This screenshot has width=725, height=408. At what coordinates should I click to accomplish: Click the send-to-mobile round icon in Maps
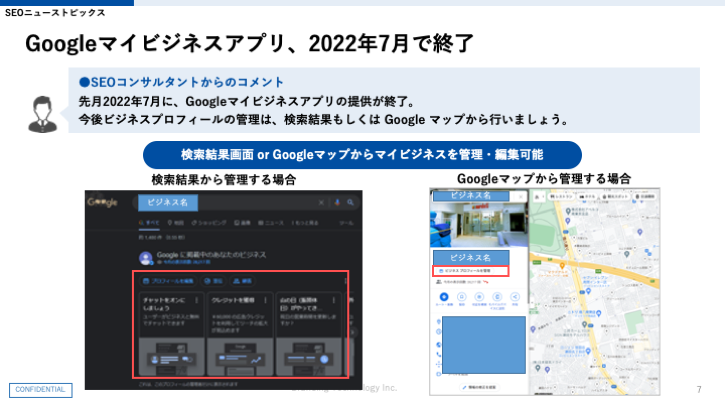tap(497, 297)
